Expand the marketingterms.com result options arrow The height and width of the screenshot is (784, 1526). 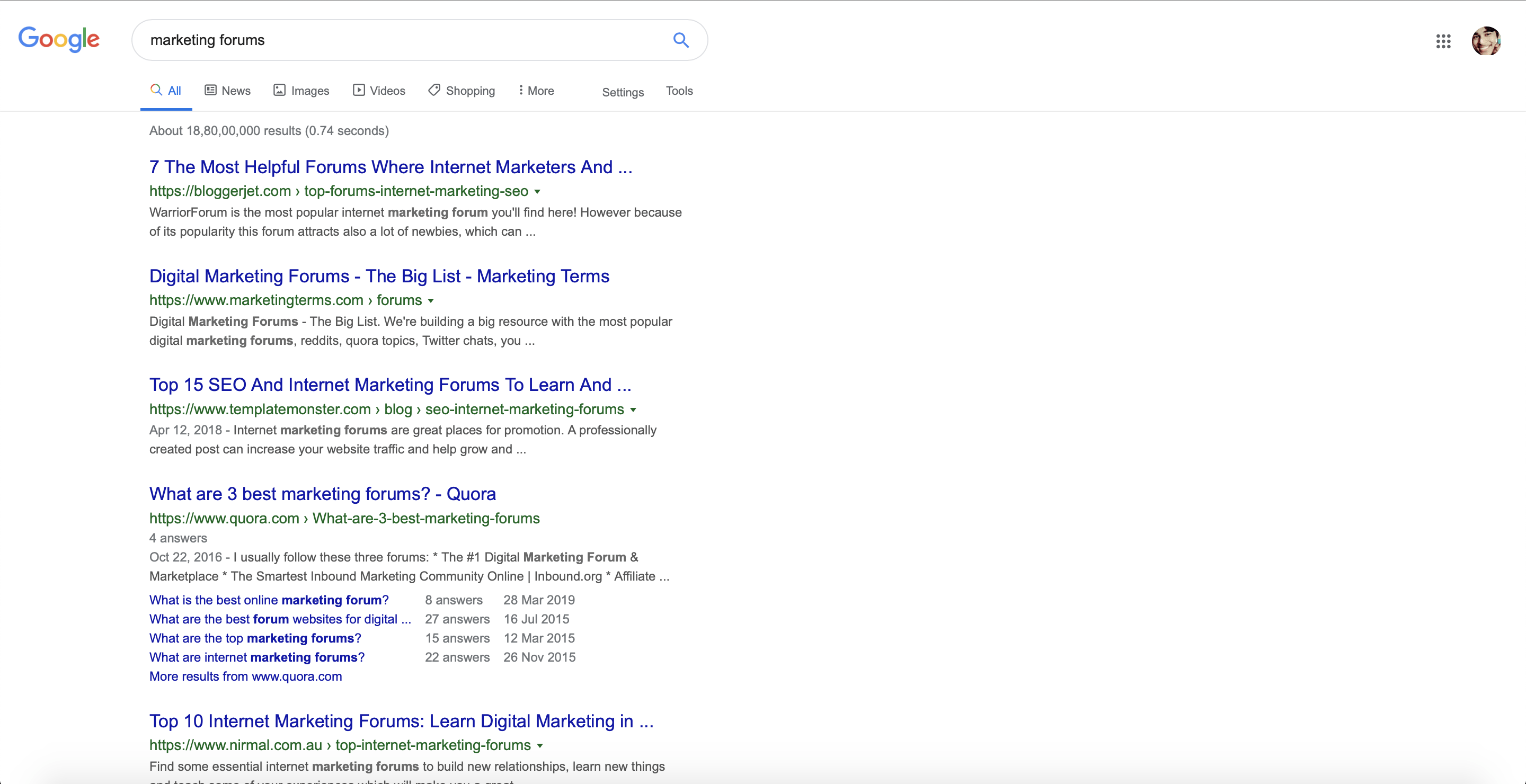click(431, 301)
